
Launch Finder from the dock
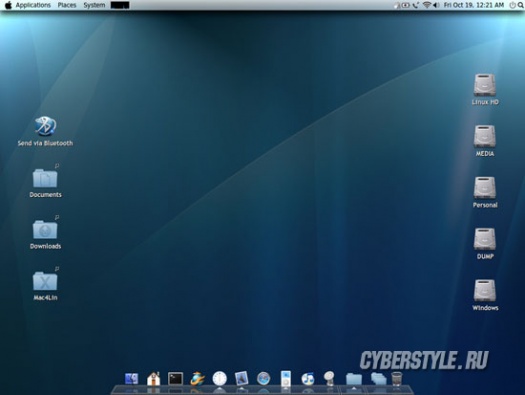[x=132, y=379]
